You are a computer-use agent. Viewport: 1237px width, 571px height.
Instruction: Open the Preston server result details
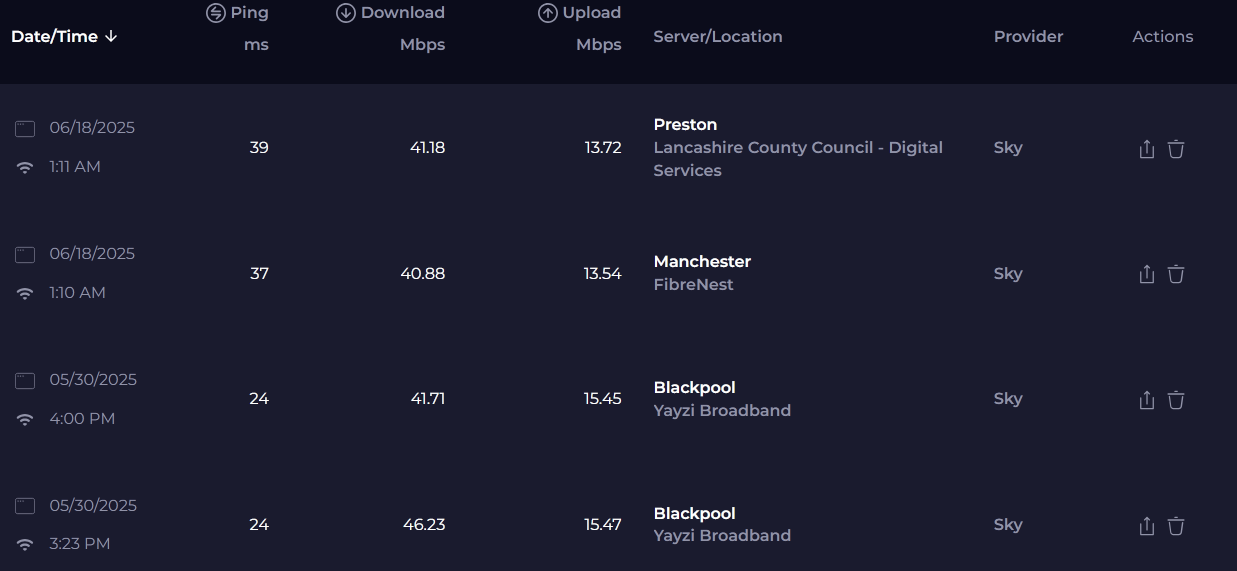685,125
